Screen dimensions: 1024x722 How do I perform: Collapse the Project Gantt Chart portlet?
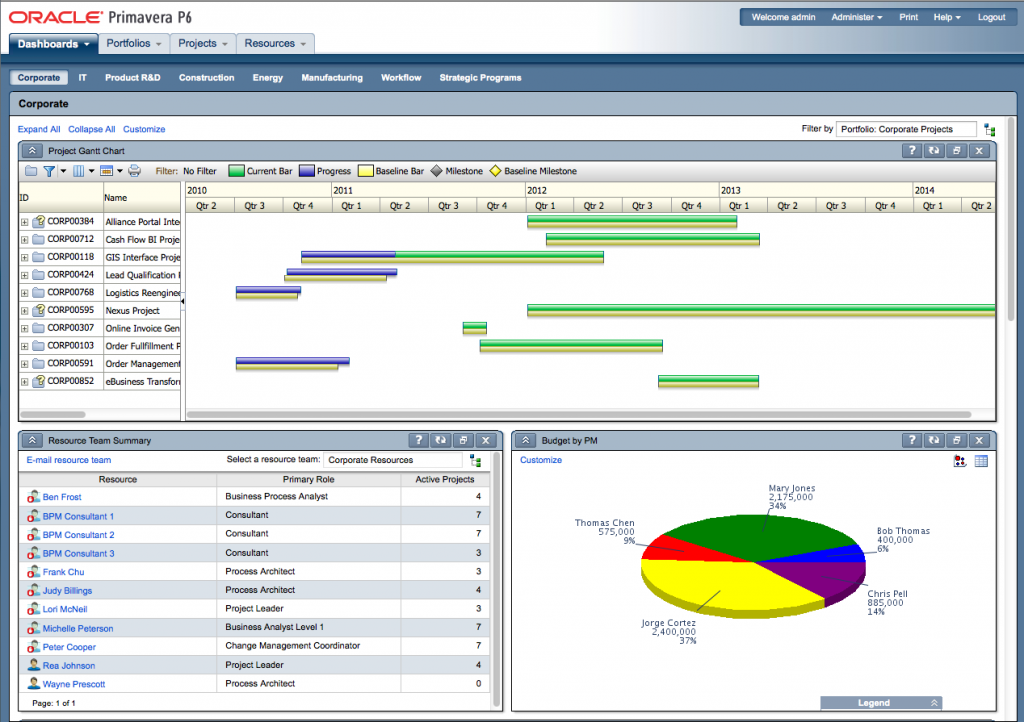pos(32,150)
